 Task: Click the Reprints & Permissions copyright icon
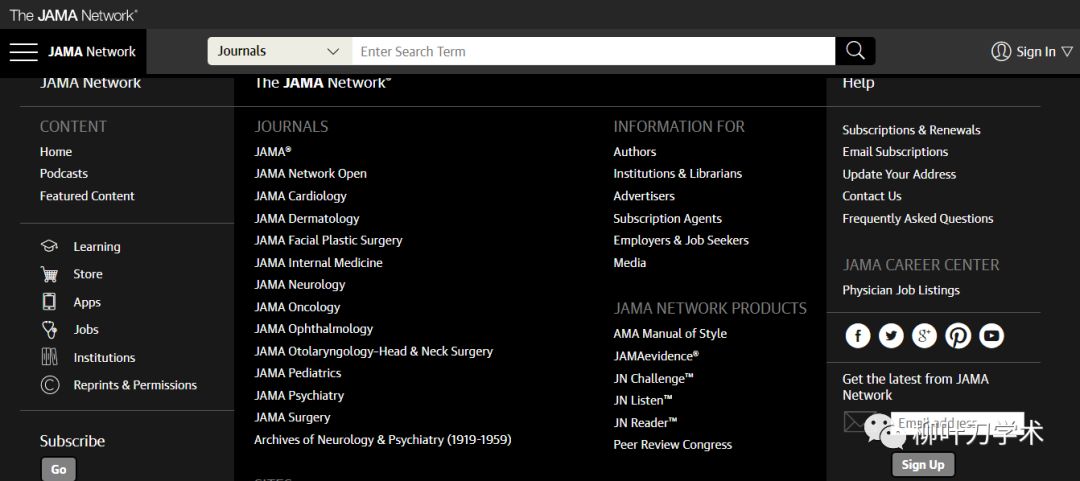point(49,385)
